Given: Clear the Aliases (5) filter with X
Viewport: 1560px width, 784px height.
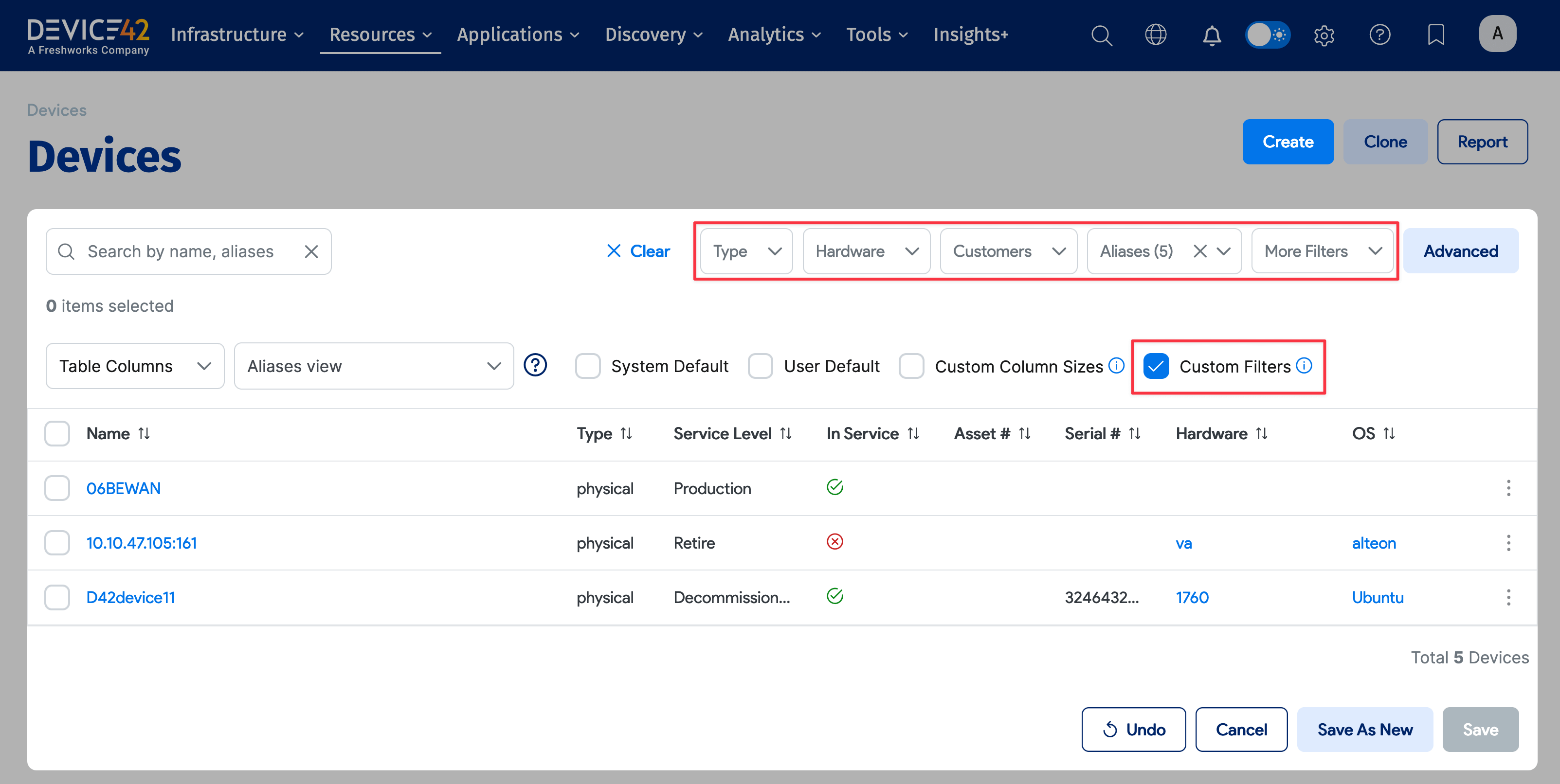Looking at the screenshot, I should 1199,251.
